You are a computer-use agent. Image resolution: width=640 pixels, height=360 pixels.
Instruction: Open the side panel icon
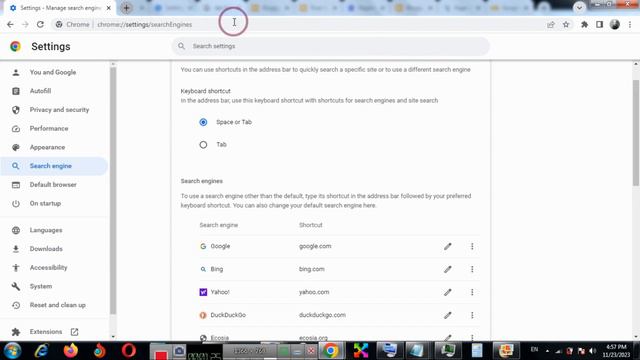pyautogui.click(x=599, y=24)
